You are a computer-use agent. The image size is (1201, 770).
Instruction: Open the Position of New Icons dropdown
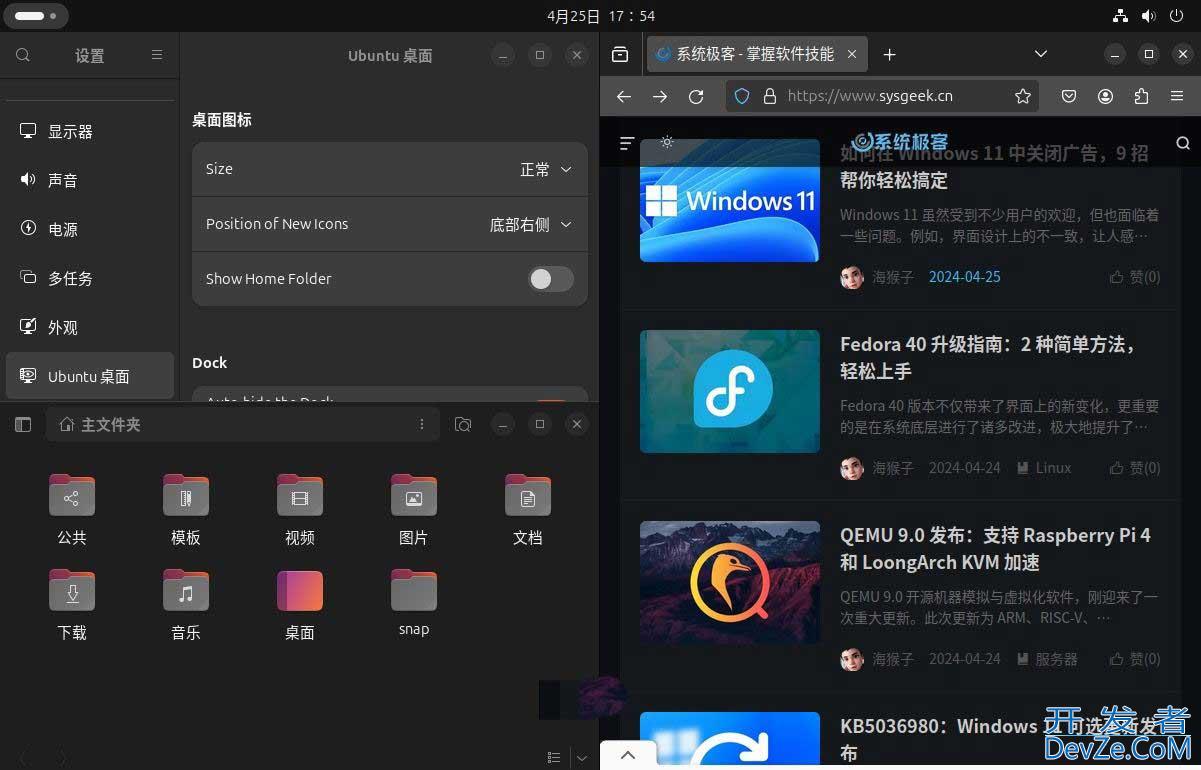[x=390, y=224]
